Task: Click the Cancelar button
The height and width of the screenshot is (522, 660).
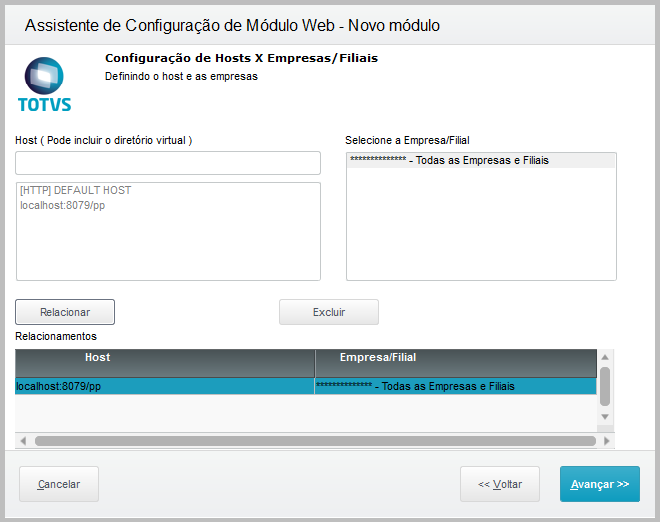Action: [x=59, y=484]
